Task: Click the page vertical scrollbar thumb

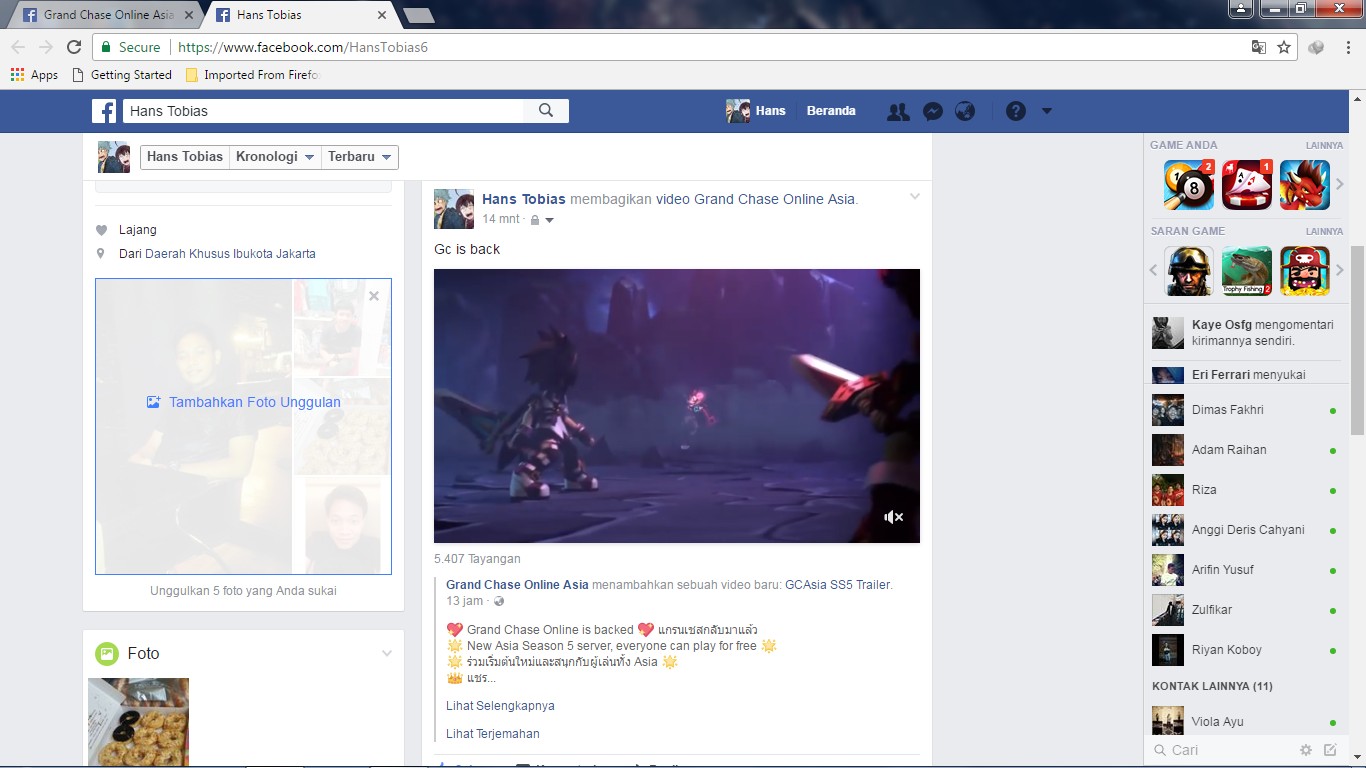Action: (1357, 340)
